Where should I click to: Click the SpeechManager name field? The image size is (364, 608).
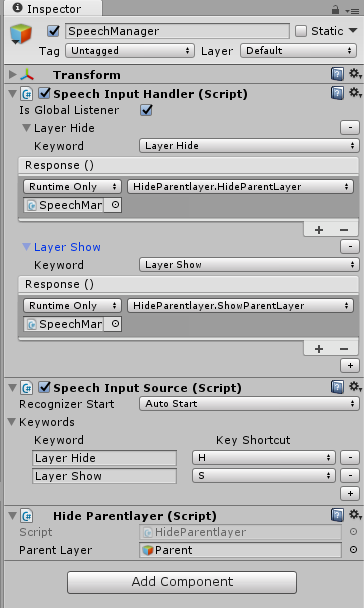tap(177, 31)
